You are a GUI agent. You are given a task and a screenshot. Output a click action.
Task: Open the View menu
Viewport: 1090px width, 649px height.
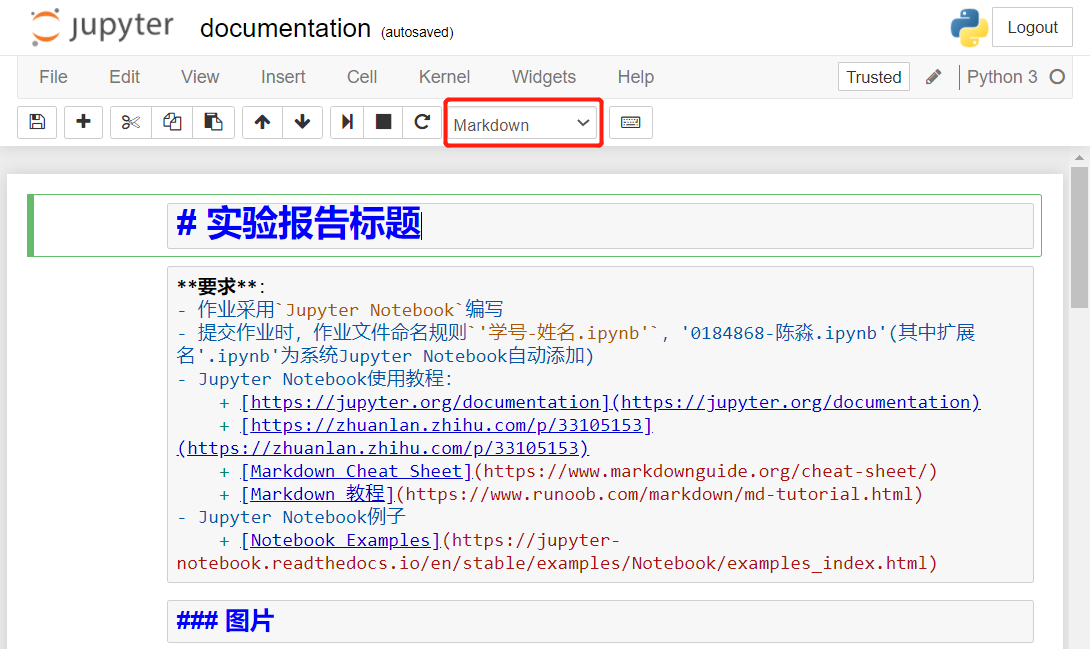tap(200, 77)
